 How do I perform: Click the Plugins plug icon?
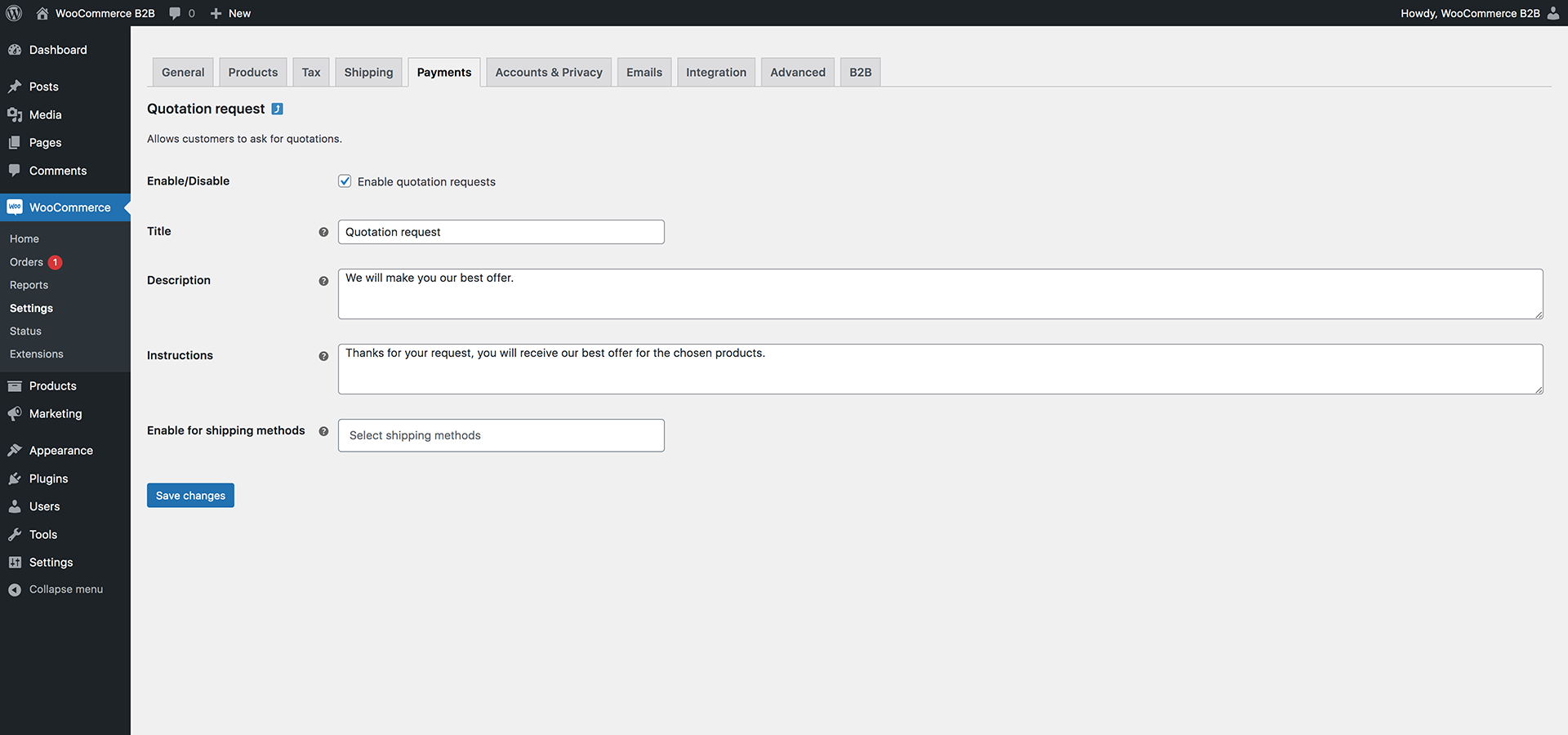pyautogui.click(x=15, y=479)
